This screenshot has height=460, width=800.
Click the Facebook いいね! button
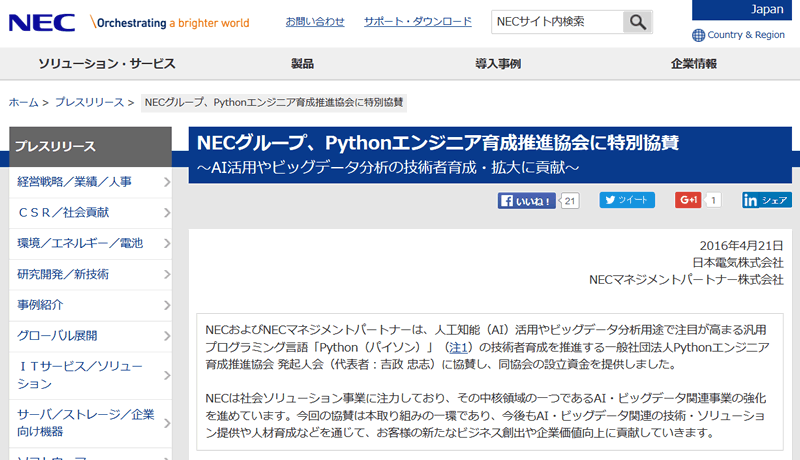point(527,200)
